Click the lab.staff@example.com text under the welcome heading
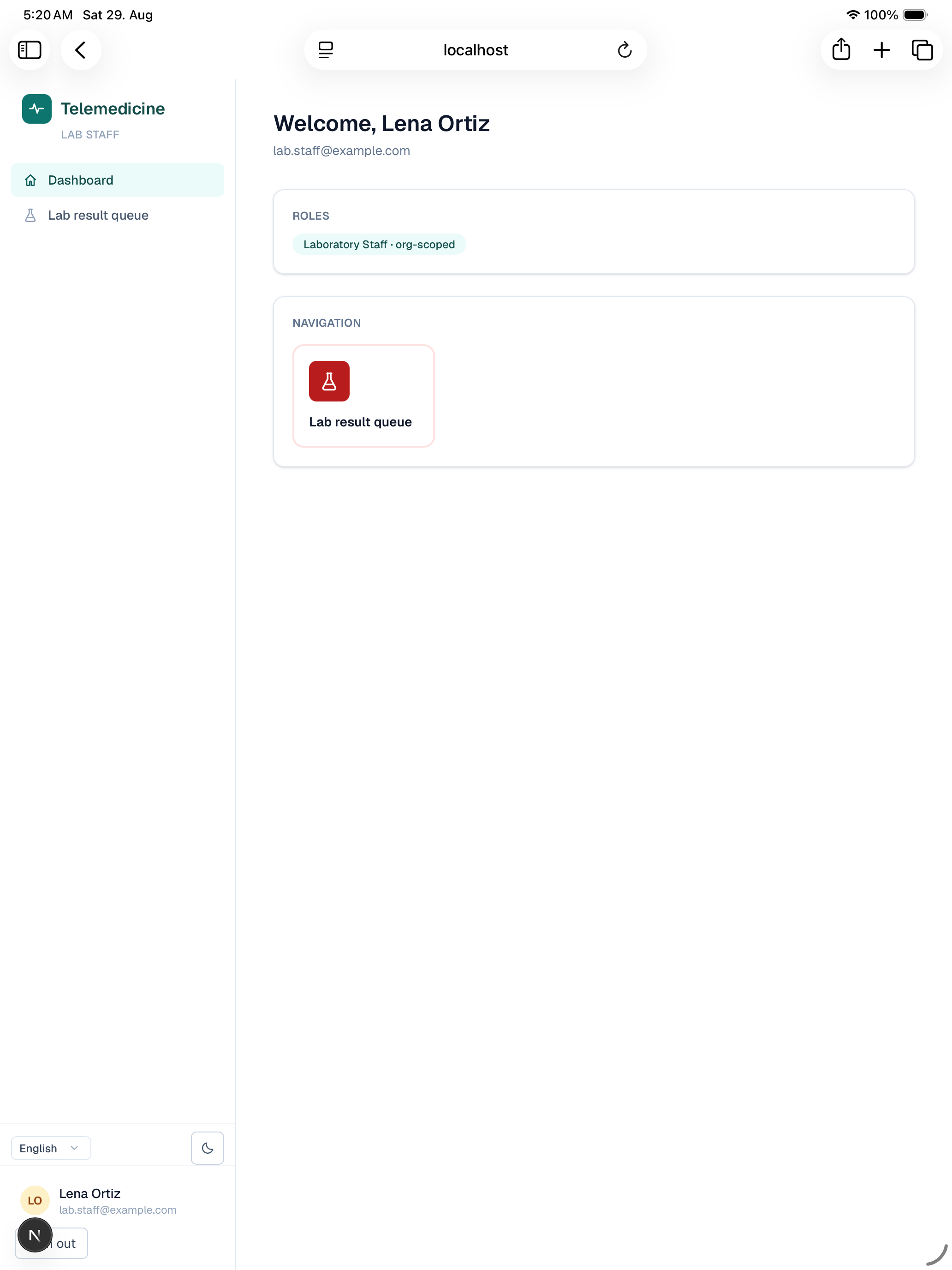The image size is (952, 1270). pyautogui.click(x=341, y=150)
